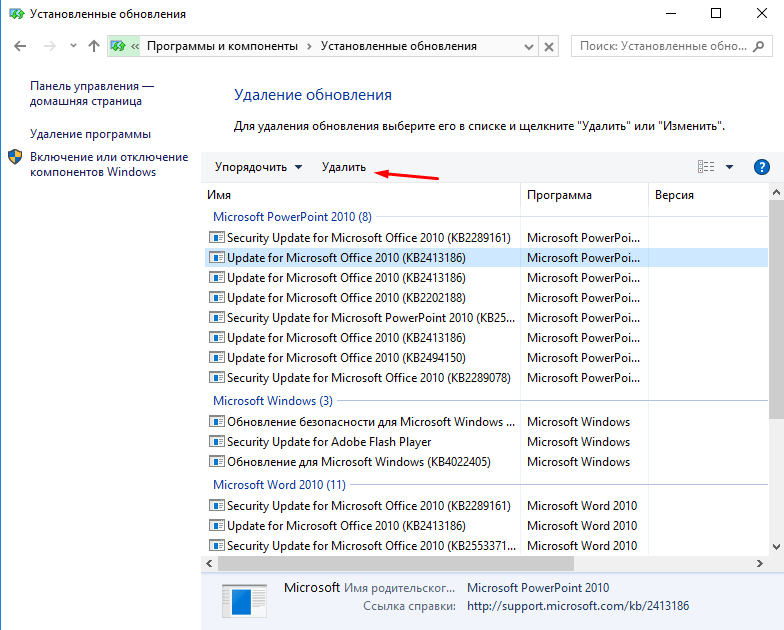Collapse the Microsoft Windows (3) group
The height and width of the screenshot is (630, 784).
(273, 401)
